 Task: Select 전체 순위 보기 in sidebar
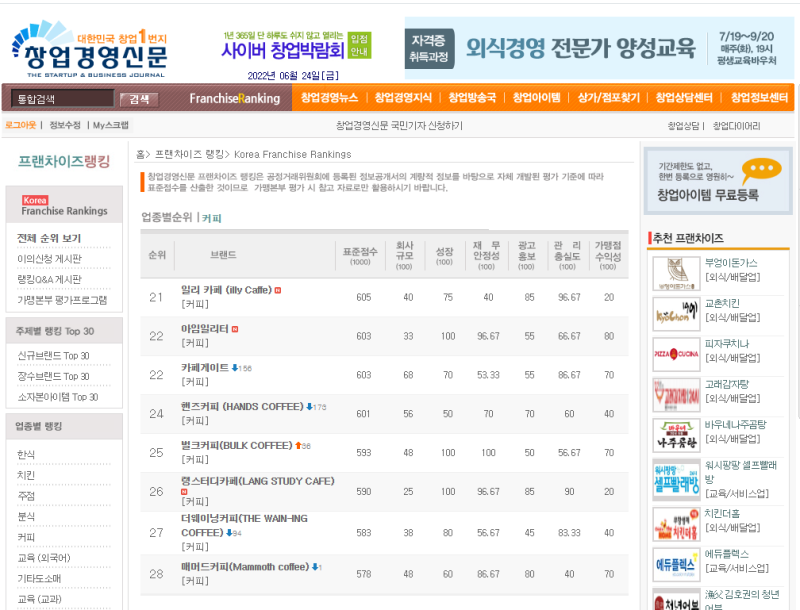49,238
